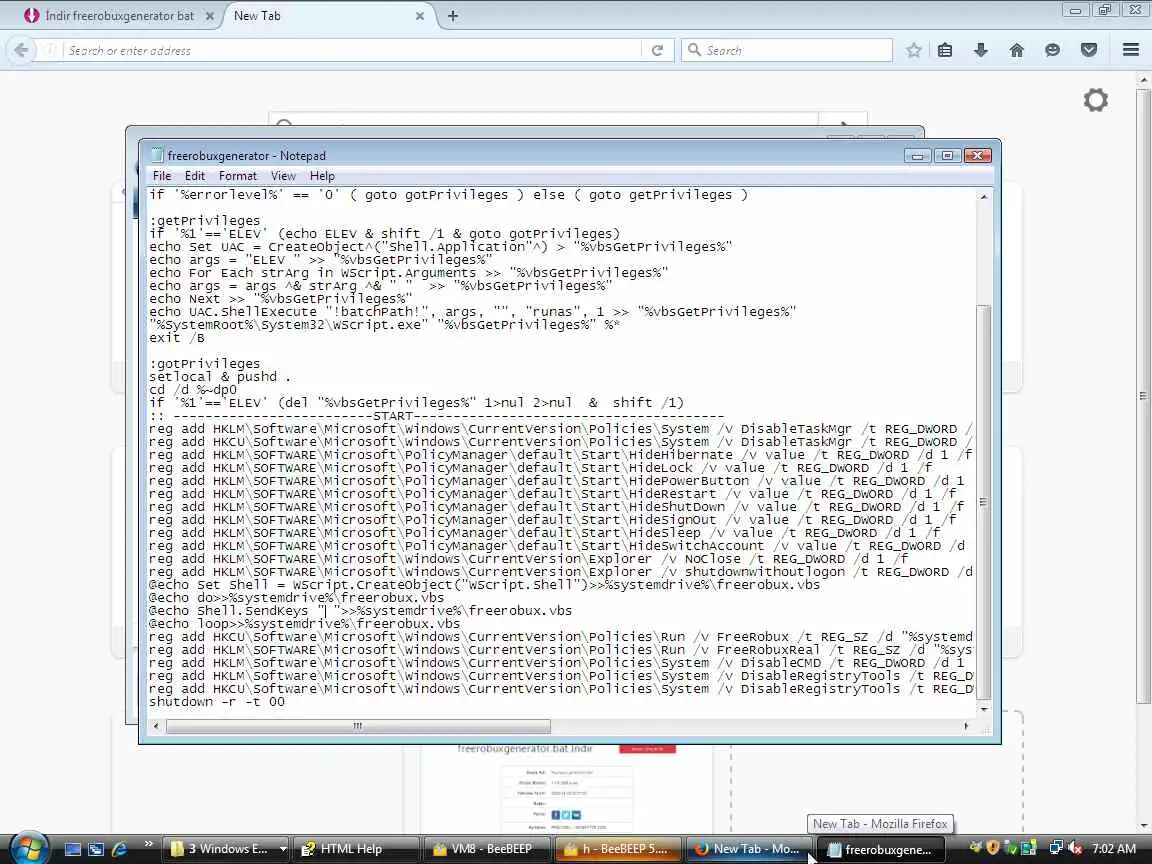Click the ':gotPrivileges' label line
1152x864 pixels.
tap(204, 364)
